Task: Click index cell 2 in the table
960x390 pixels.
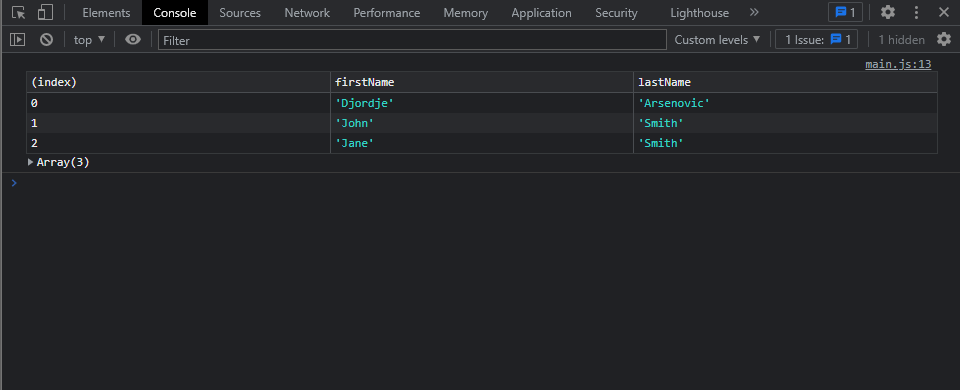Action: (x=178, y=143)
